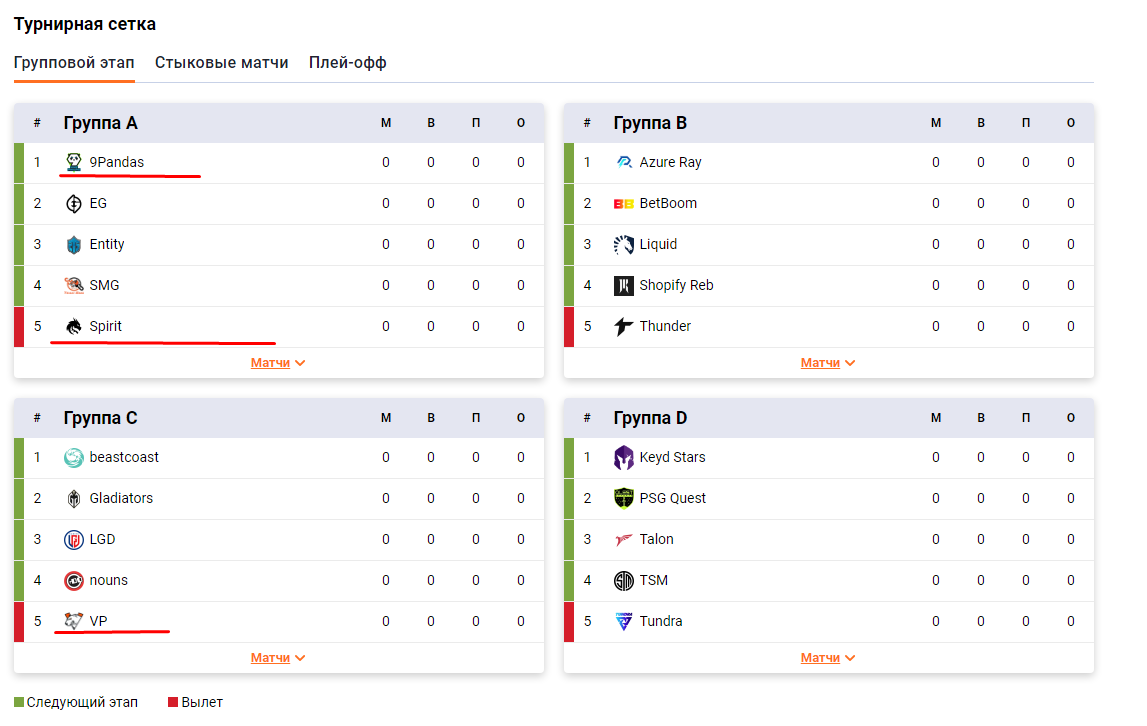Screen dimensions: 1147x726
Task: Expand Матчи under Группа A
Action: pos(277,363)
